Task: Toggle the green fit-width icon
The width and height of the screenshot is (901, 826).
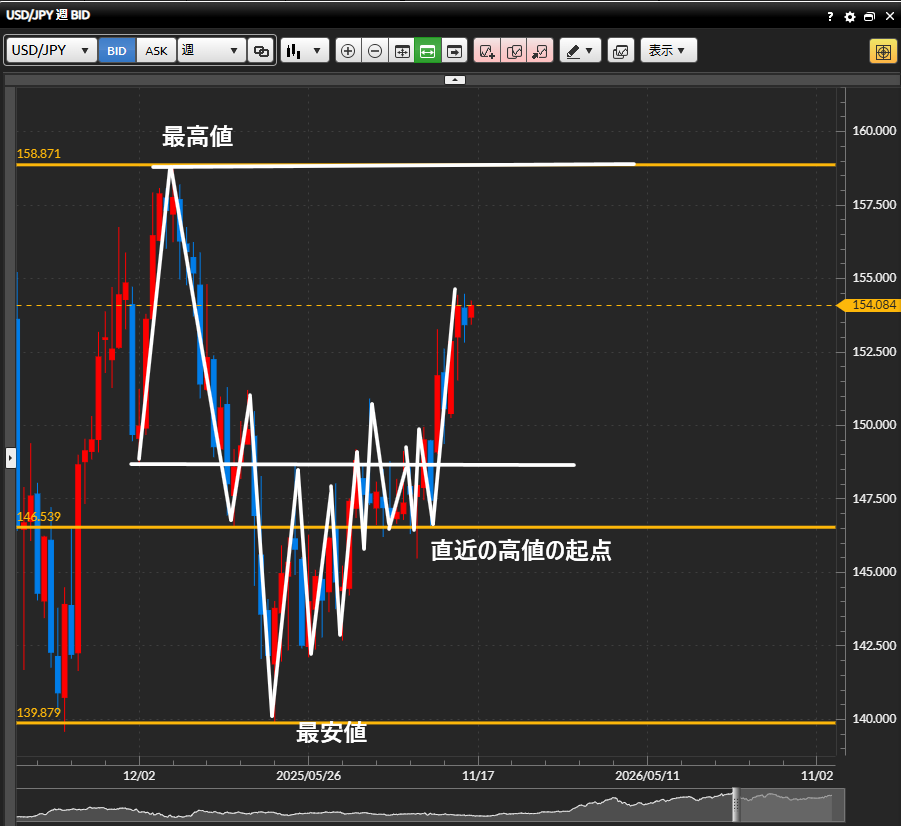Action: (428, 51)
